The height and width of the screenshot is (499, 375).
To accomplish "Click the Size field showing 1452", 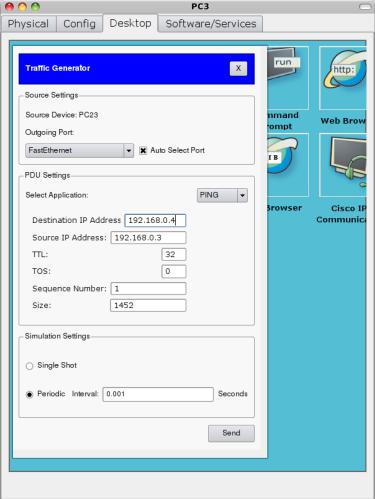I will click(148, 305).
